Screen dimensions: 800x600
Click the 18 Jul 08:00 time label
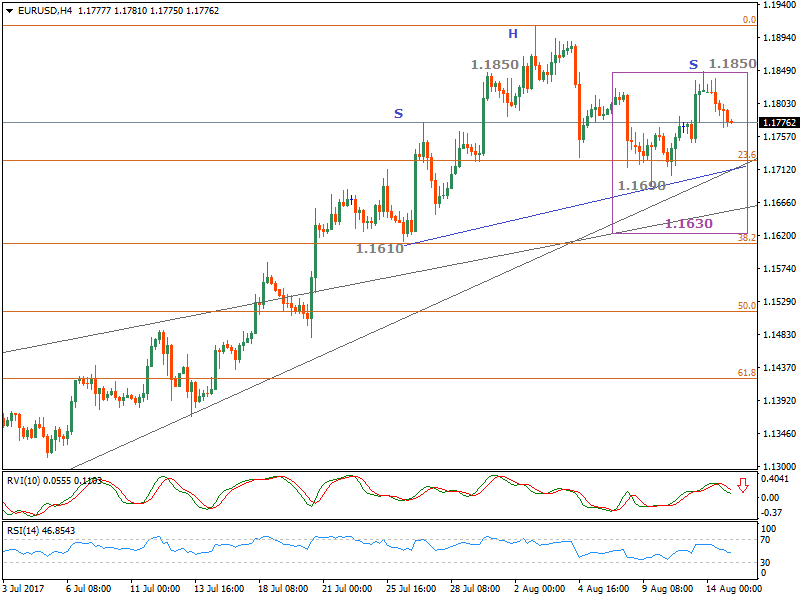coord(283,589)
